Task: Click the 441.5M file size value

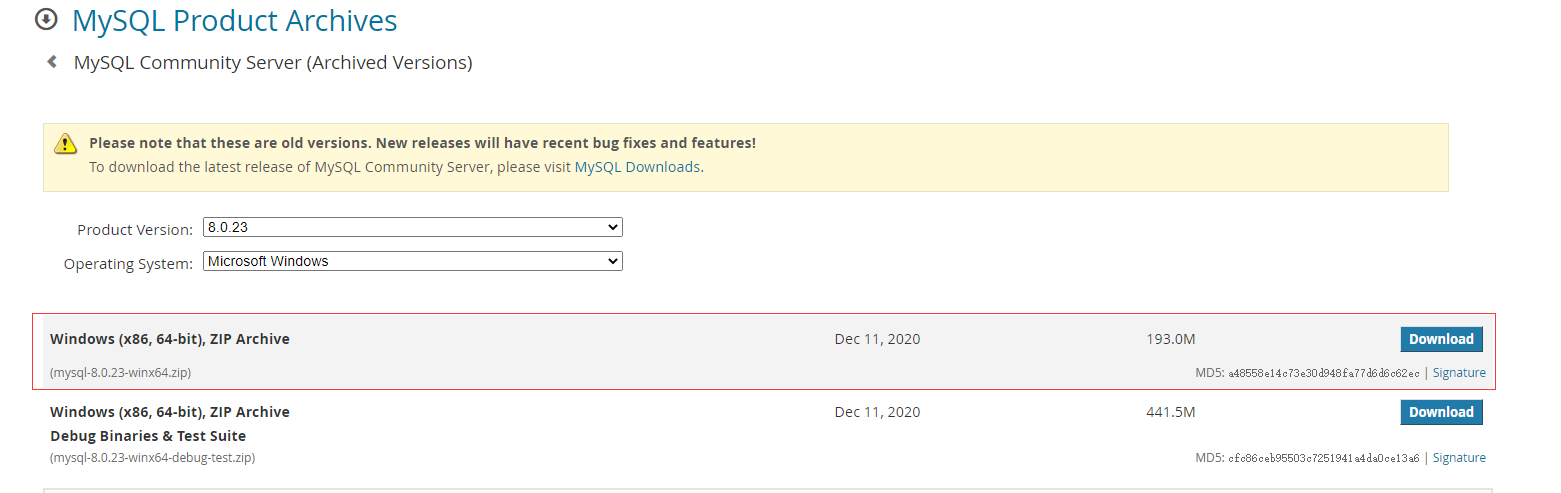Action: point(1171,412)
